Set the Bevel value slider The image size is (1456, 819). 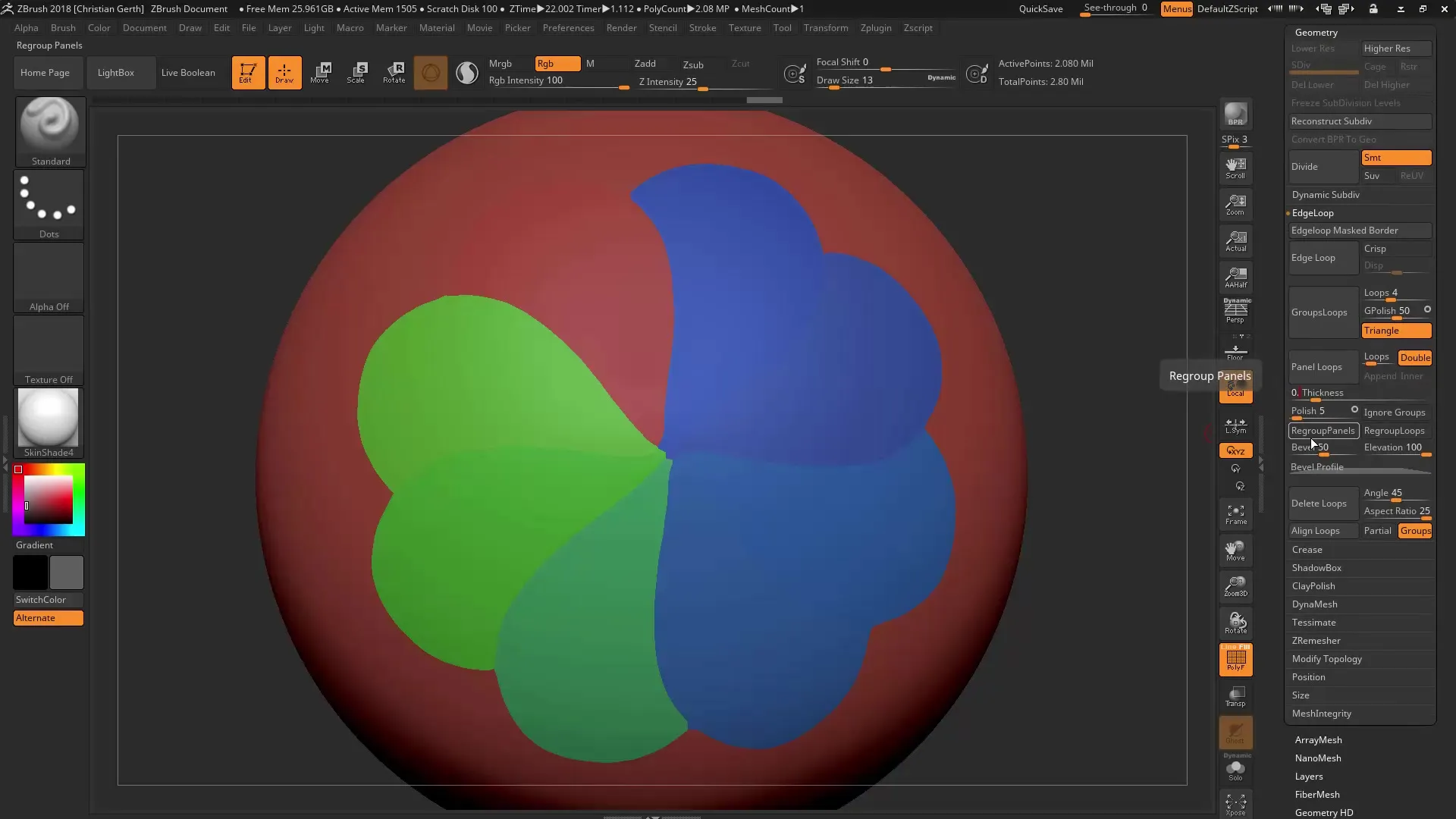[x=1323, y=448]
